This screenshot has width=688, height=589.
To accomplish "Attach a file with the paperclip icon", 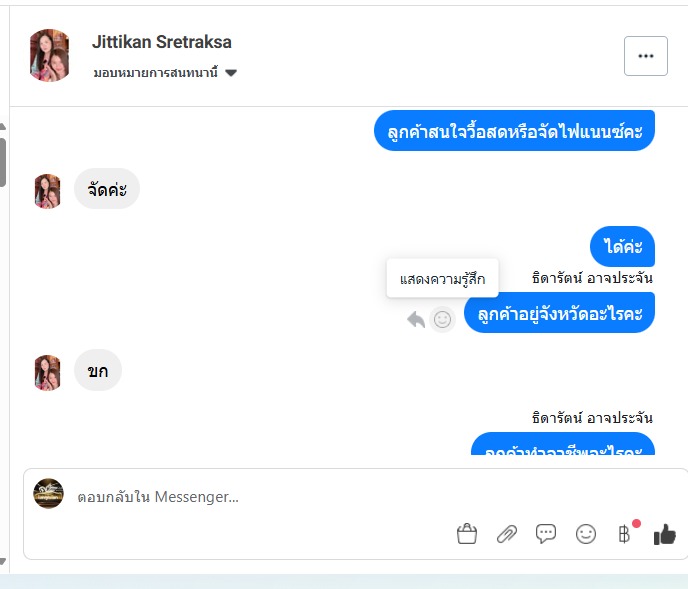I will 506,534.
